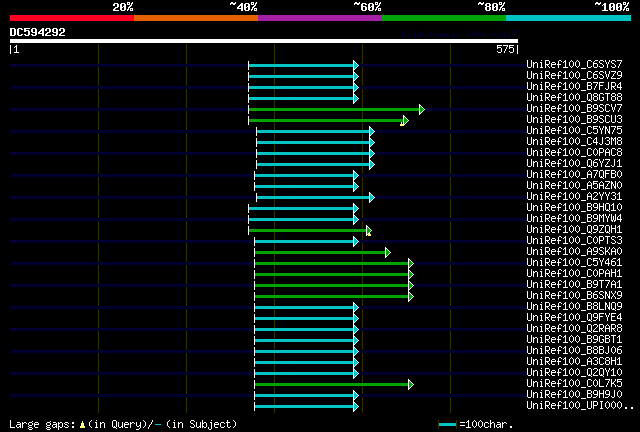Click the arrowhead ending the UniRef100_C6SYS7 alignment
This screenshot has width=640, height=432.
[356, 65]
